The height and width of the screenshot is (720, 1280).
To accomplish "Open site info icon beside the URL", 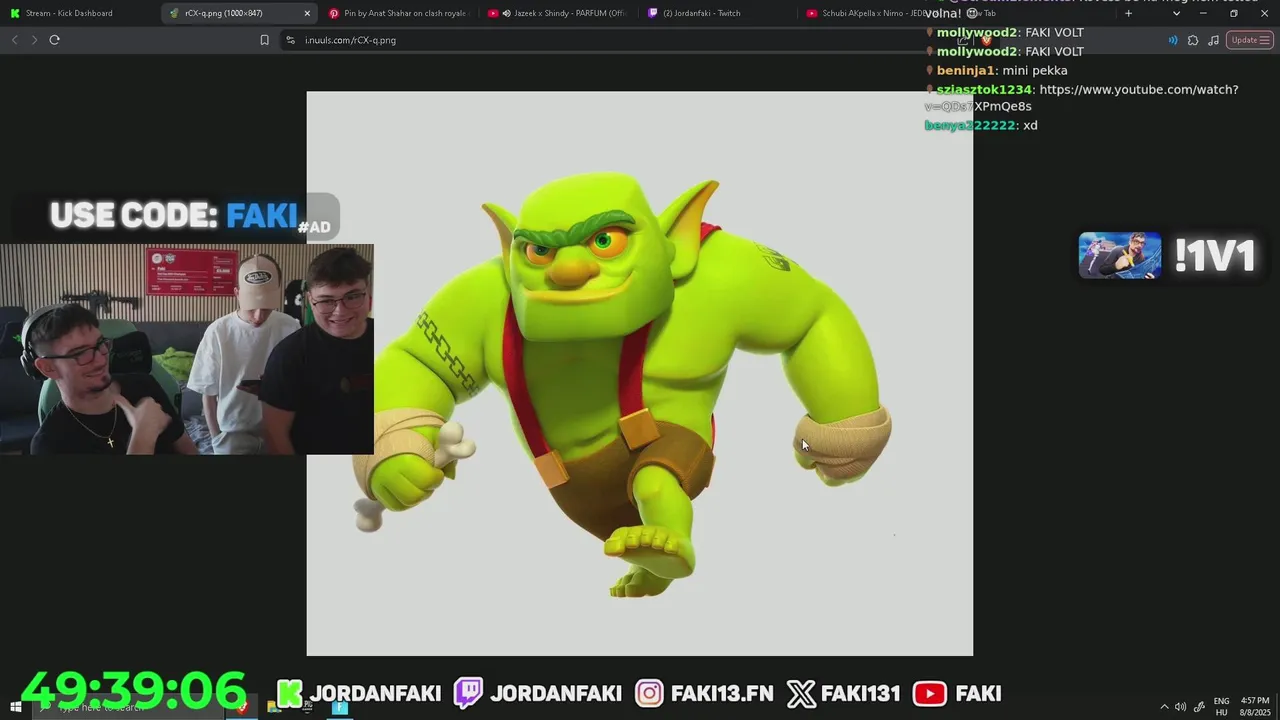I will 290,40.
